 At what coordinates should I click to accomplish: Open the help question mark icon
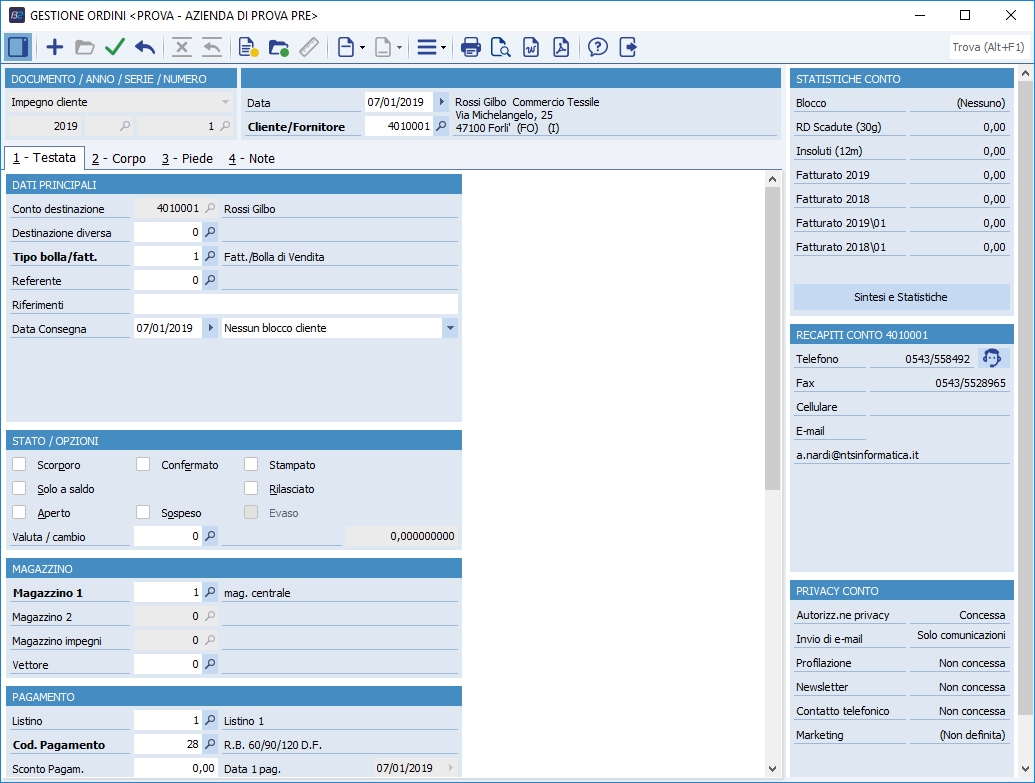pyautogui.click(x=598, y=47)
